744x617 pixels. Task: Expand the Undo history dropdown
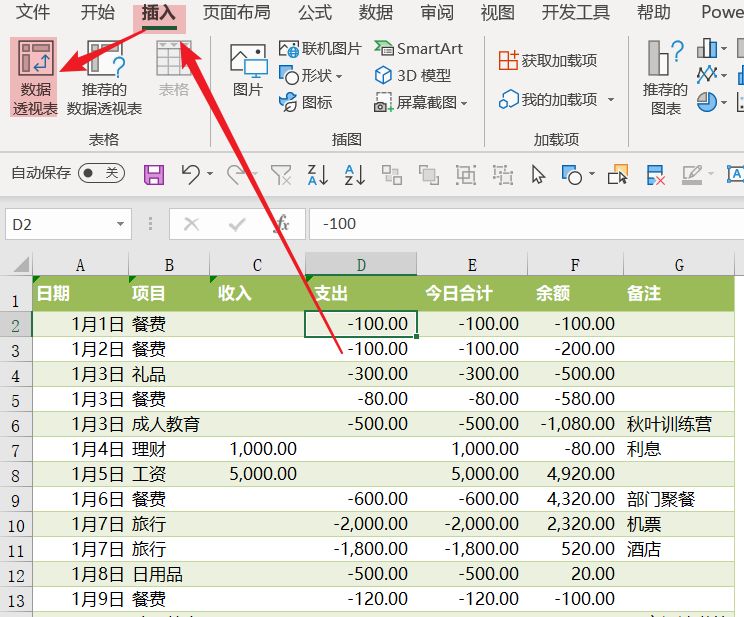pos(210,174)
